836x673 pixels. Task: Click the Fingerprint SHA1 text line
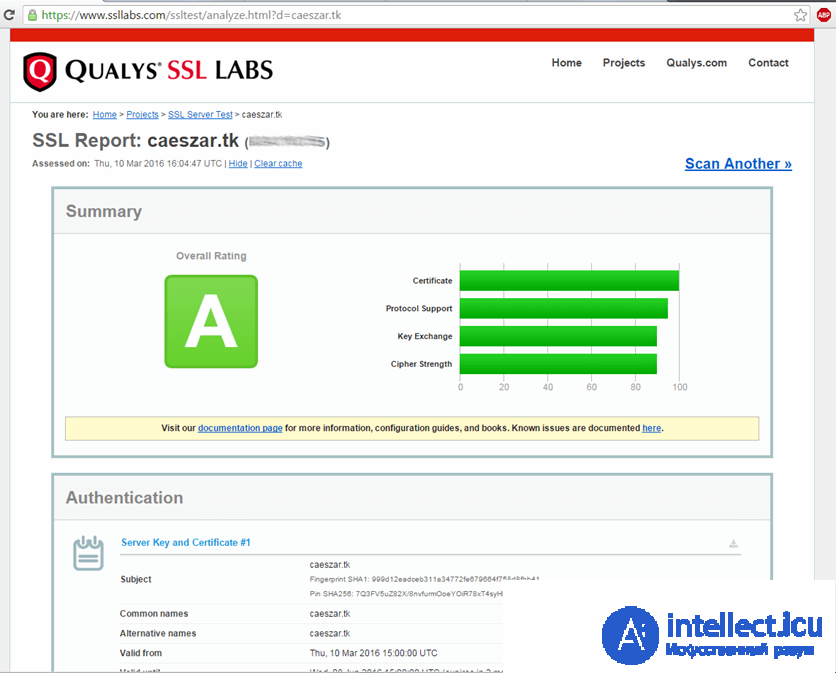(424, 579)
